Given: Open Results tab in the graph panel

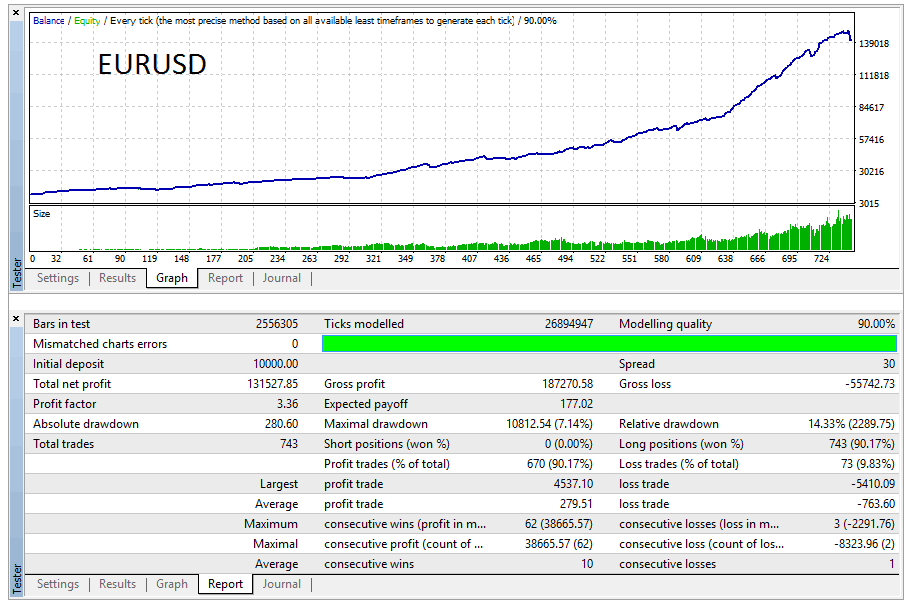Looking at the screenshot, I should tap(117, 278).
